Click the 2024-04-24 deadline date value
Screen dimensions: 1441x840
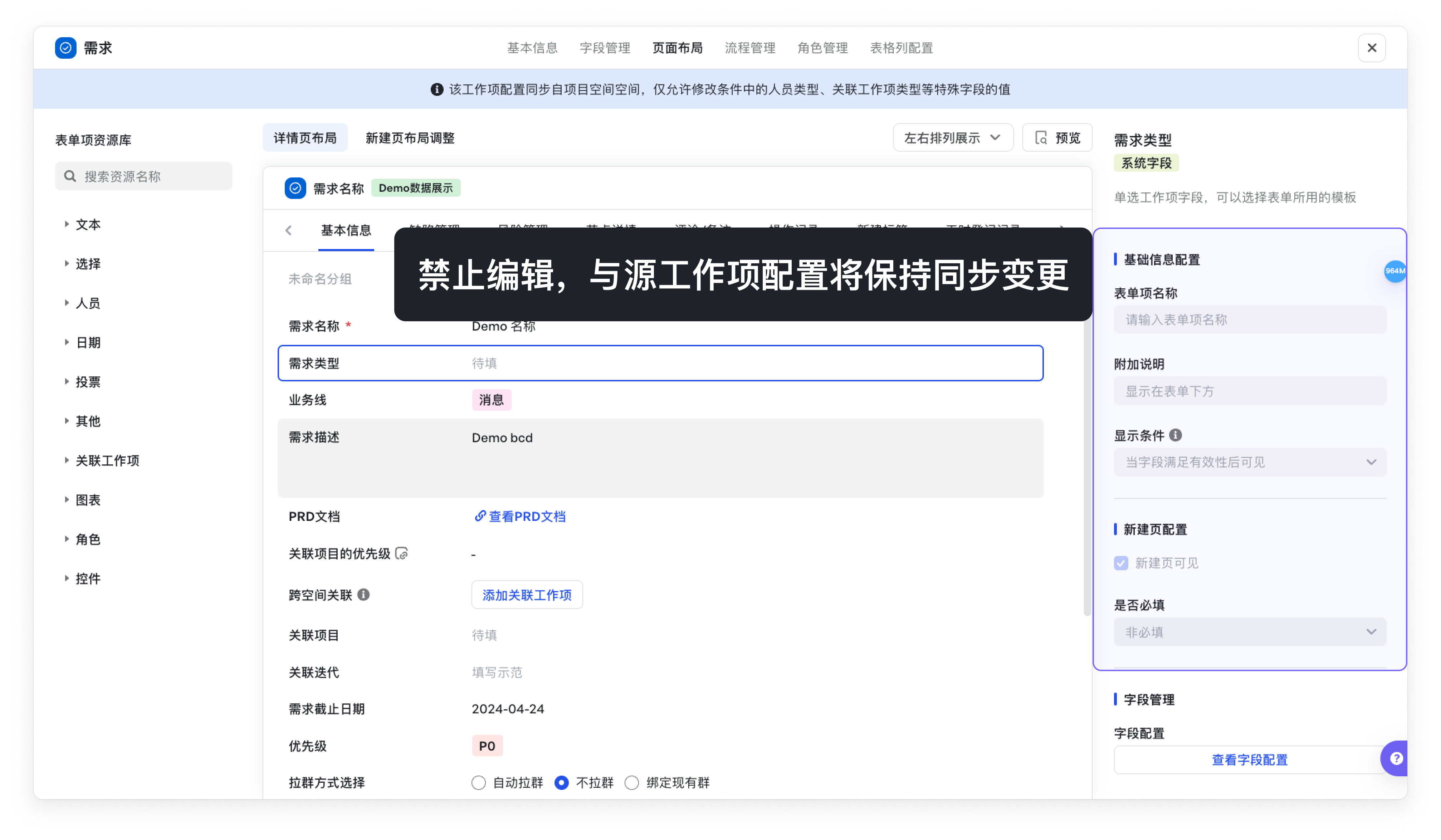click(508, 709)
